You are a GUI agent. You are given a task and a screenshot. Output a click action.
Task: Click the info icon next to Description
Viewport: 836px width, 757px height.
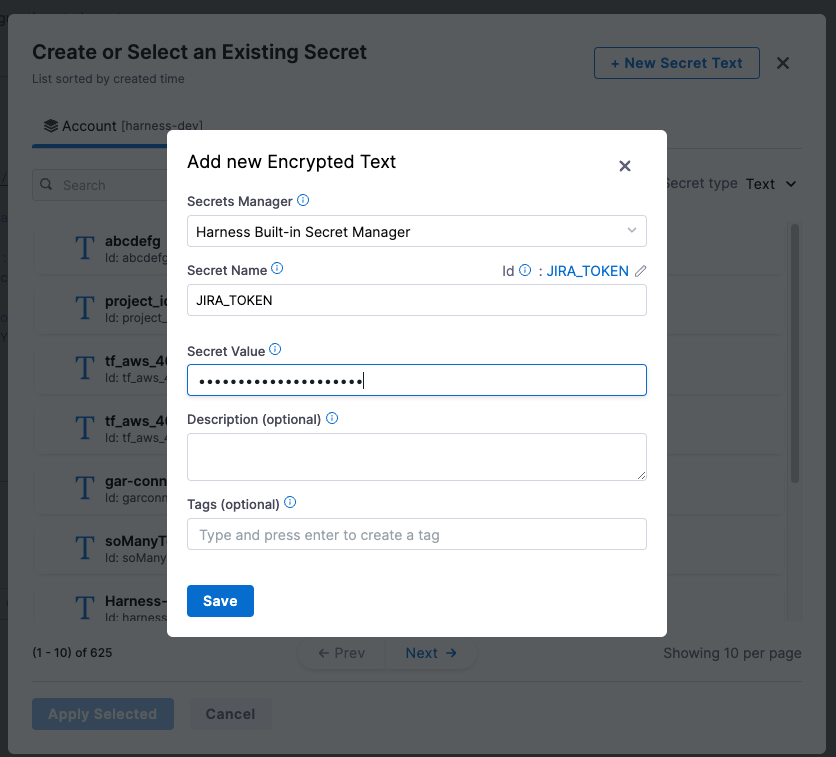coord(332,419)
